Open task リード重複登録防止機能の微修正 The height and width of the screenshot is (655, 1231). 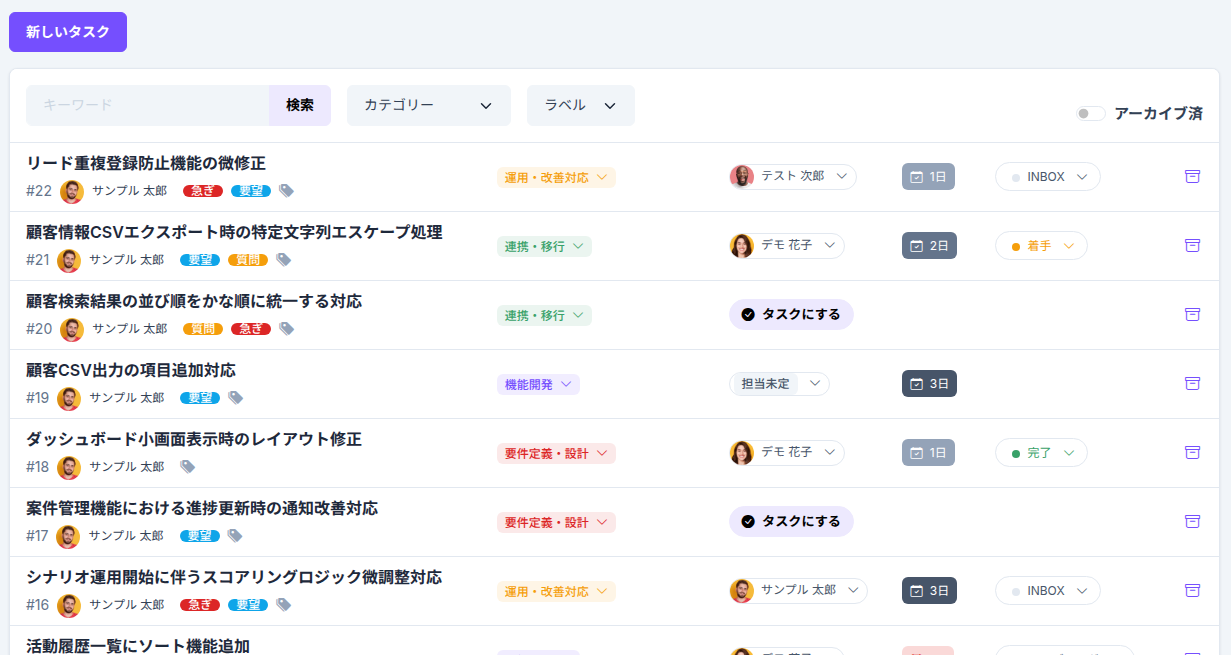point(146,163)
